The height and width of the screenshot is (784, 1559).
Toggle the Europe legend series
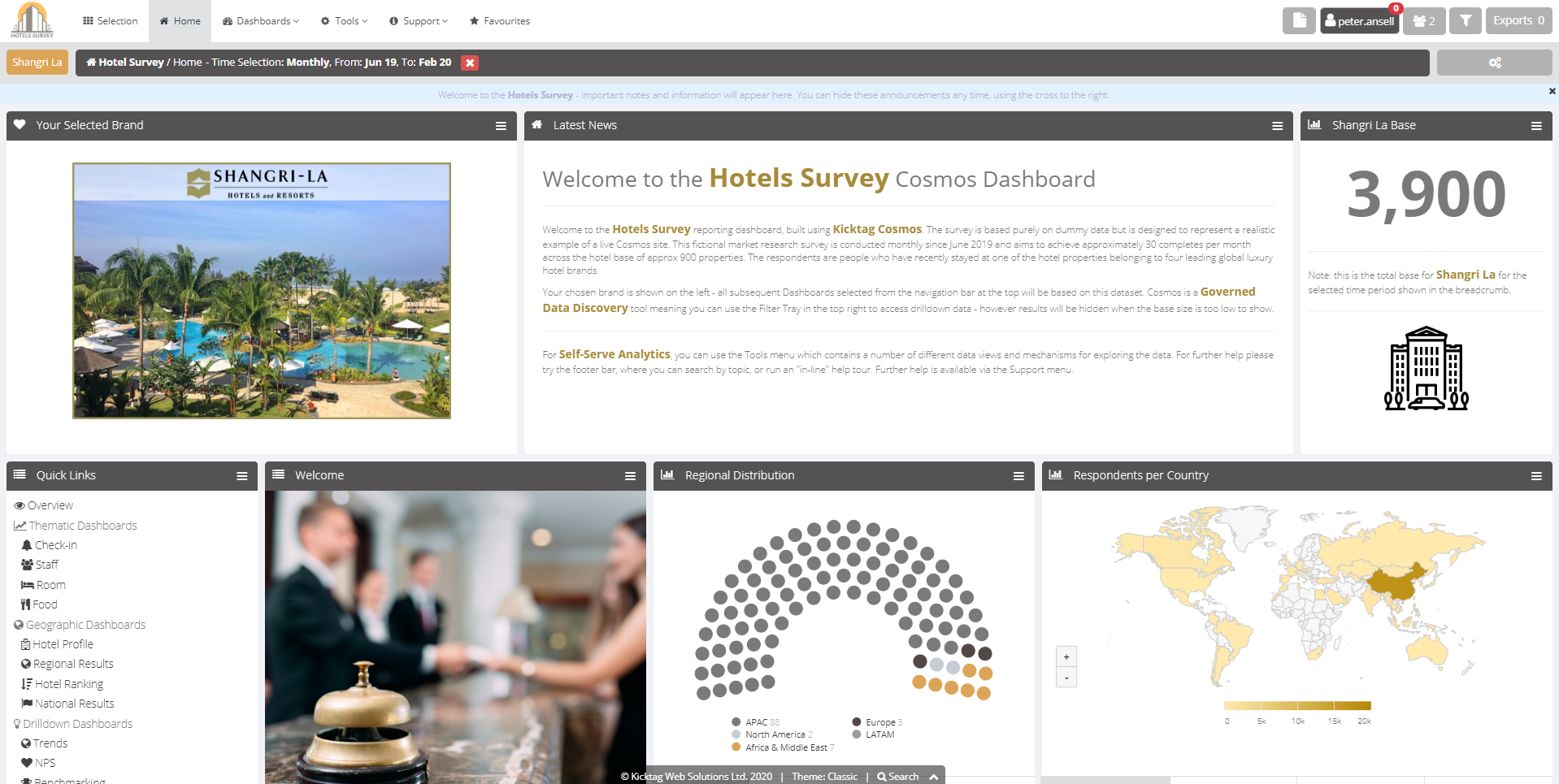pos(879,722)
